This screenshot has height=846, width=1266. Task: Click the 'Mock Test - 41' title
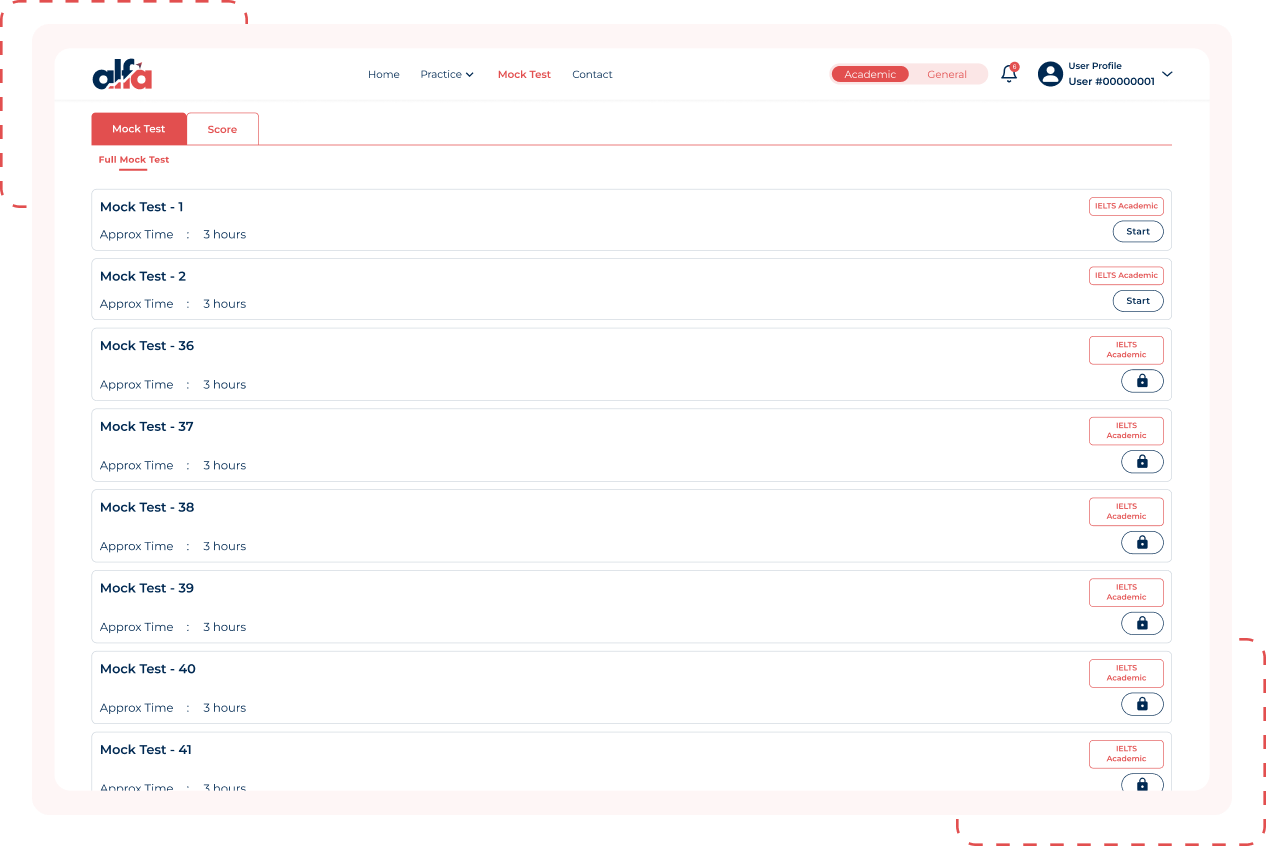pyautogui.click(x=146, y=750)
